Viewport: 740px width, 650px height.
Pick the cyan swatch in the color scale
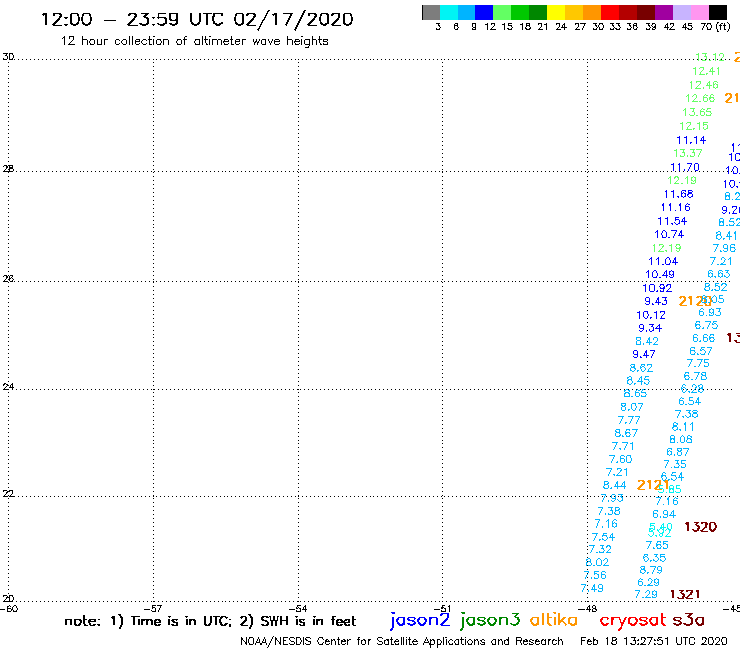449,12
